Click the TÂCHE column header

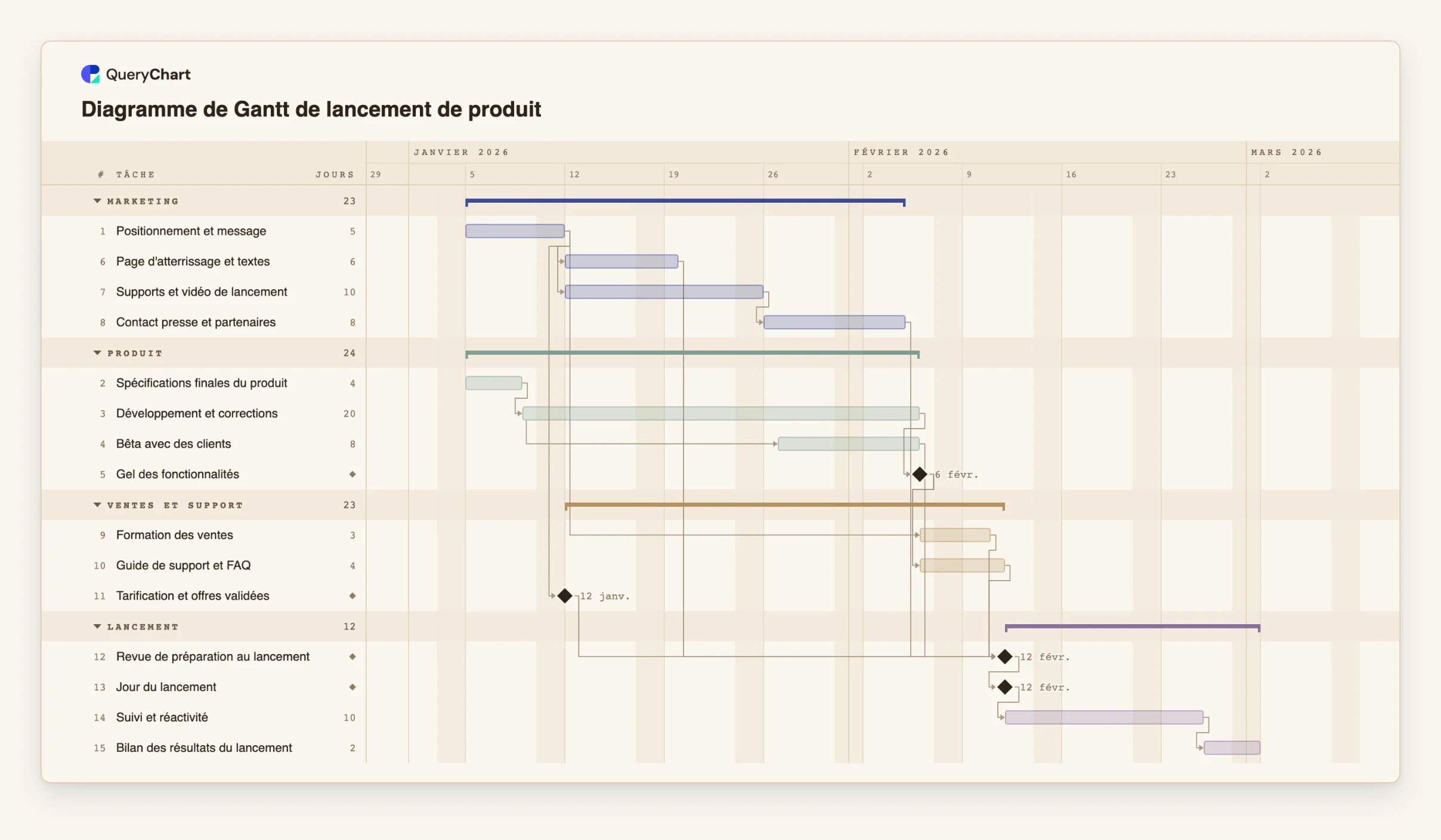click(135, 174)
